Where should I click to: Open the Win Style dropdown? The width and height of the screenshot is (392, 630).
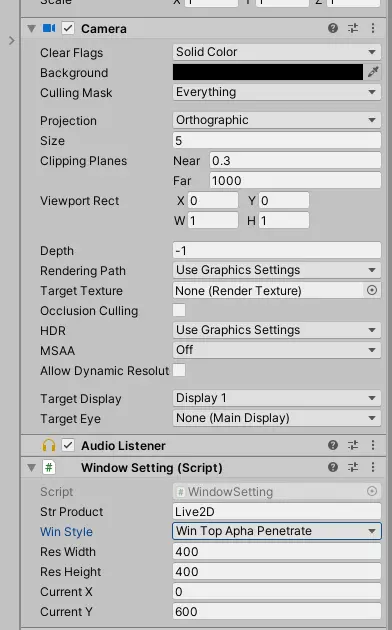tap(277, 531)
